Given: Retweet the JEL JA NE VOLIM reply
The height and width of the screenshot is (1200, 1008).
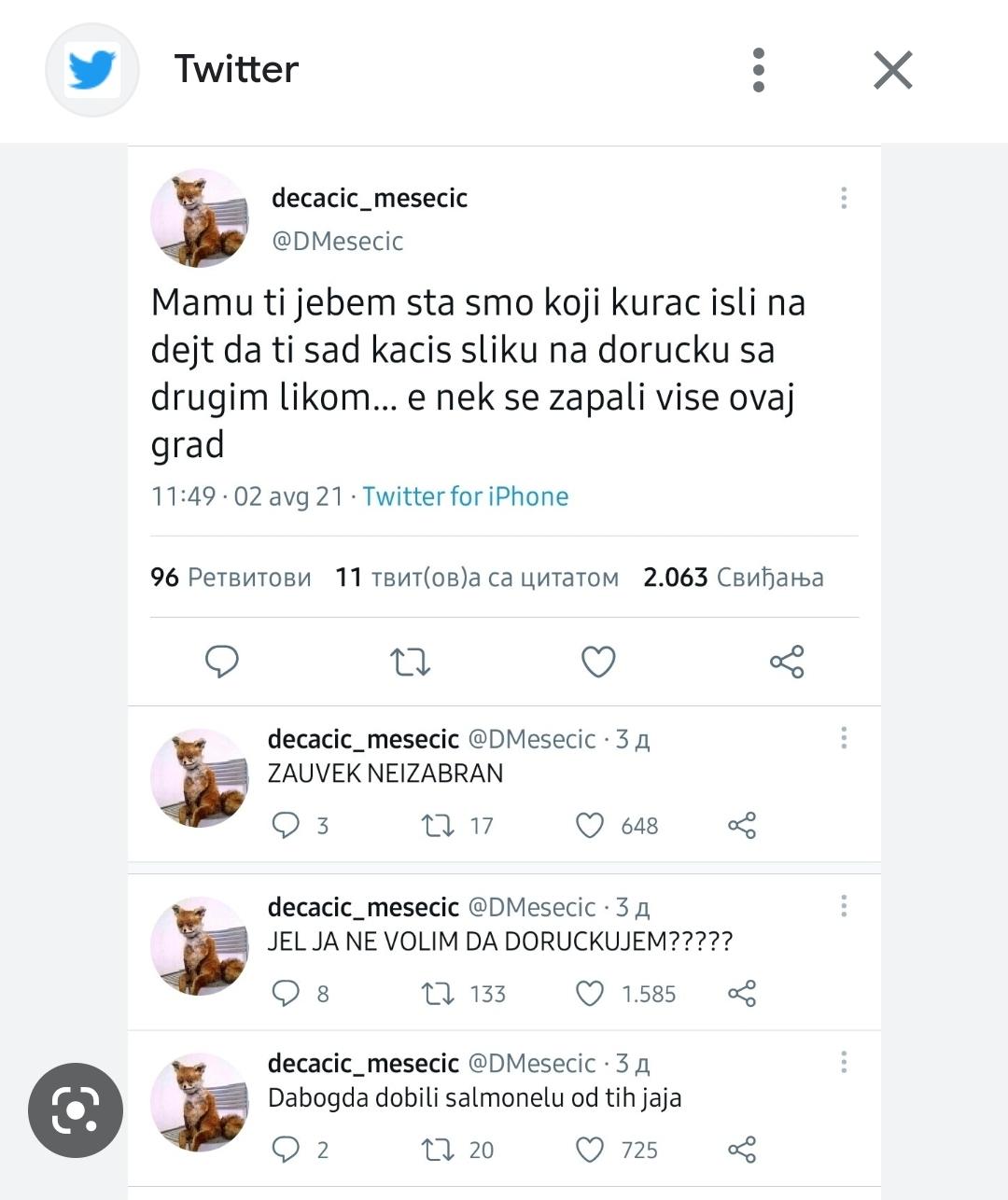Looking at the screenshot, I should pos(436,994).
